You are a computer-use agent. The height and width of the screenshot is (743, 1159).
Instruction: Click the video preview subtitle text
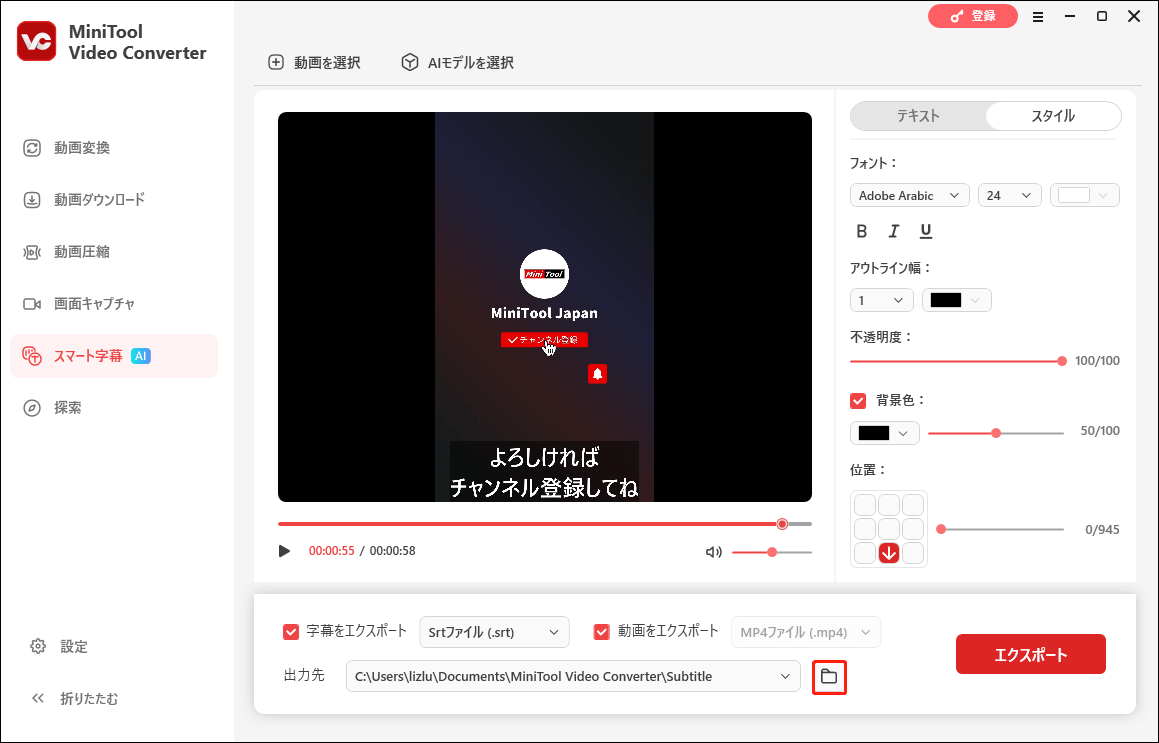click(544, 472)
